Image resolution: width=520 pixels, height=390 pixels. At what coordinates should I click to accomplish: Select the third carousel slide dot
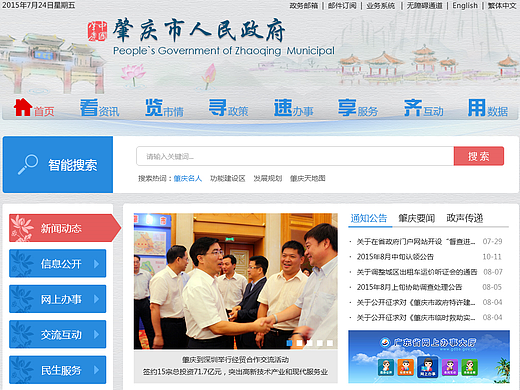310,343
